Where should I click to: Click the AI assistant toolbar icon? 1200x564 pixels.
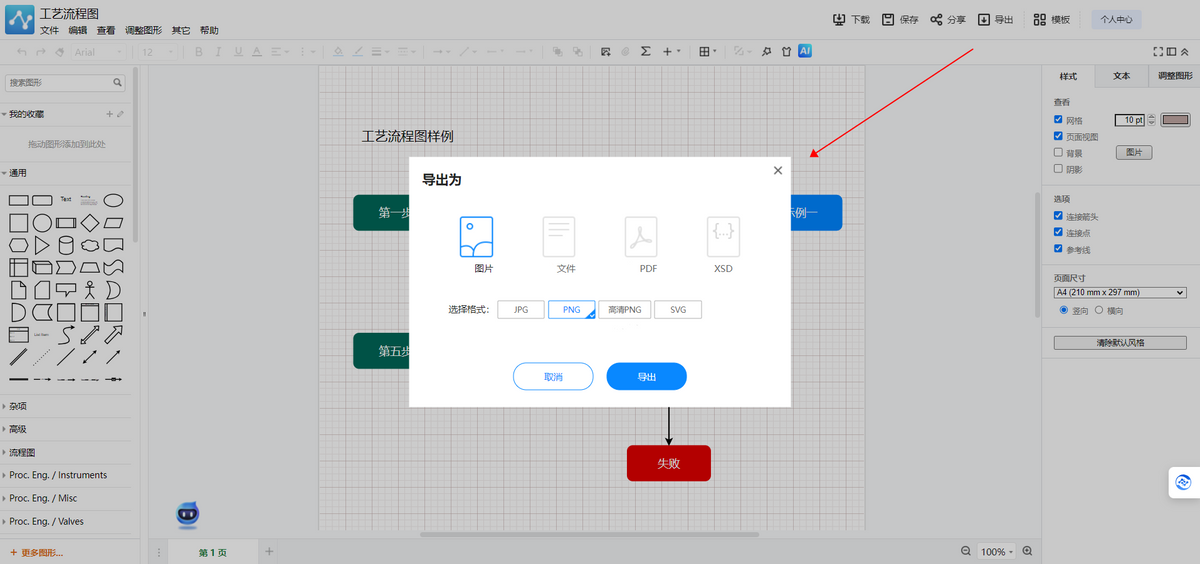[805, 50]
